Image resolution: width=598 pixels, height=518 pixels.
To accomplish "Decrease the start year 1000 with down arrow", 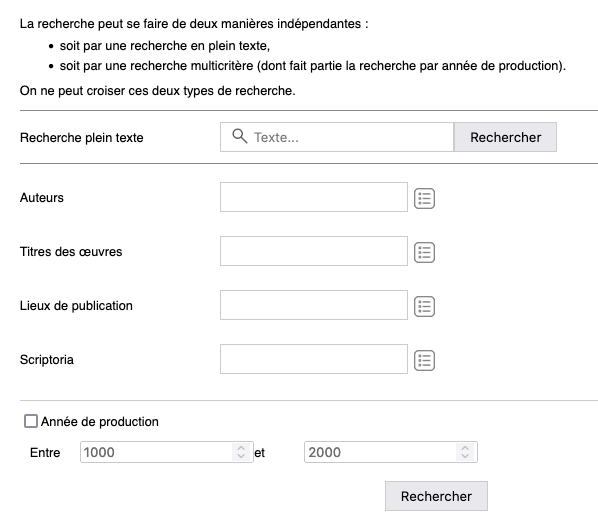I will [241, 456].
